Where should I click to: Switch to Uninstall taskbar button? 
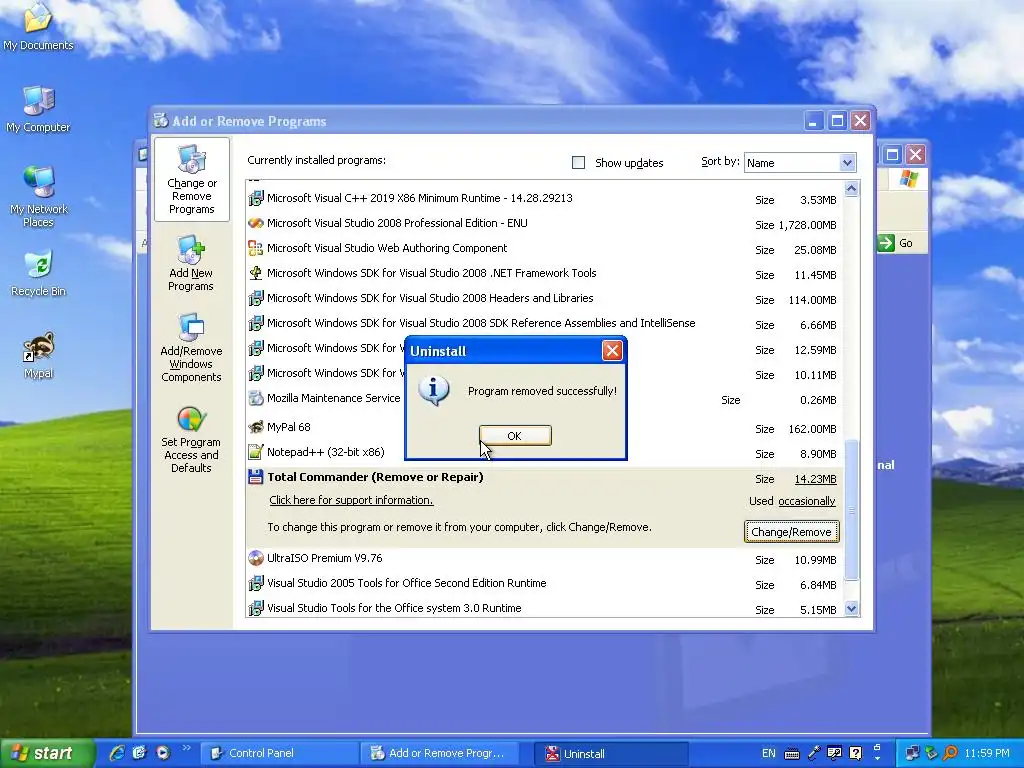point(611,754)
